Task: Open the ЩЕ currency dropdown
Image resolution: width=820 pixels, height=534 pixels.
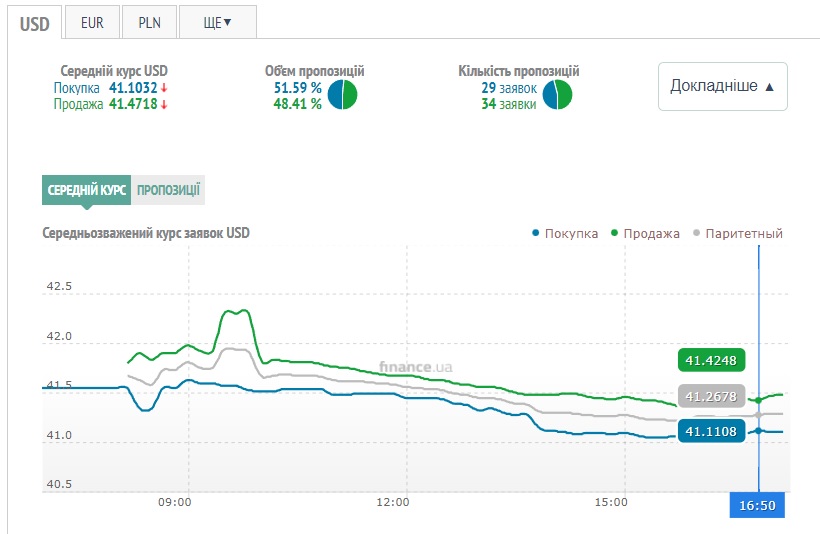Action: (x=217, y=22)
